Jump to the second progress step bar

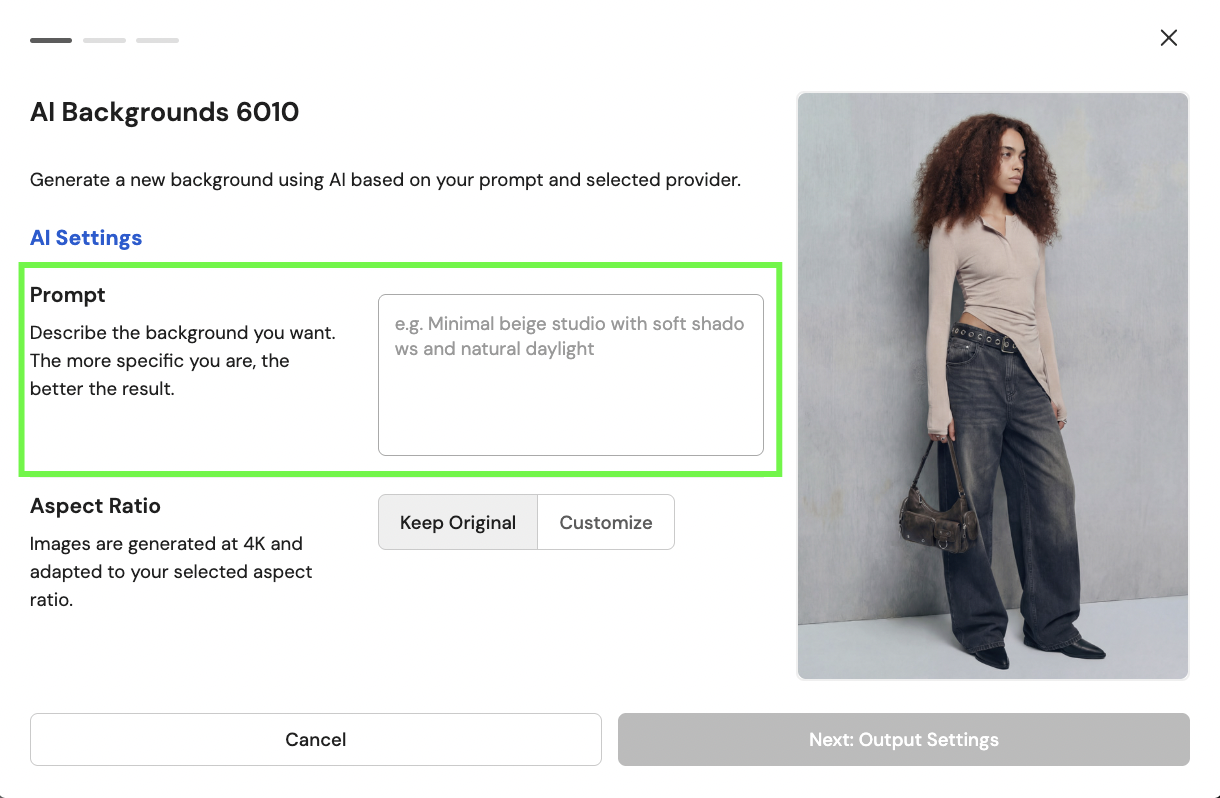(x=104, y=40)
